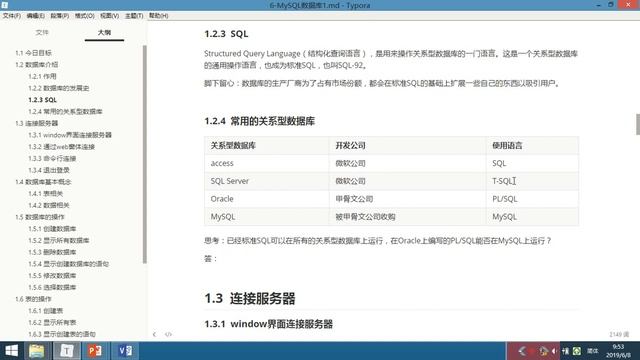640x360 pixels.
Task: Open the 主题(T) menu
Action: tap(134, 16)
